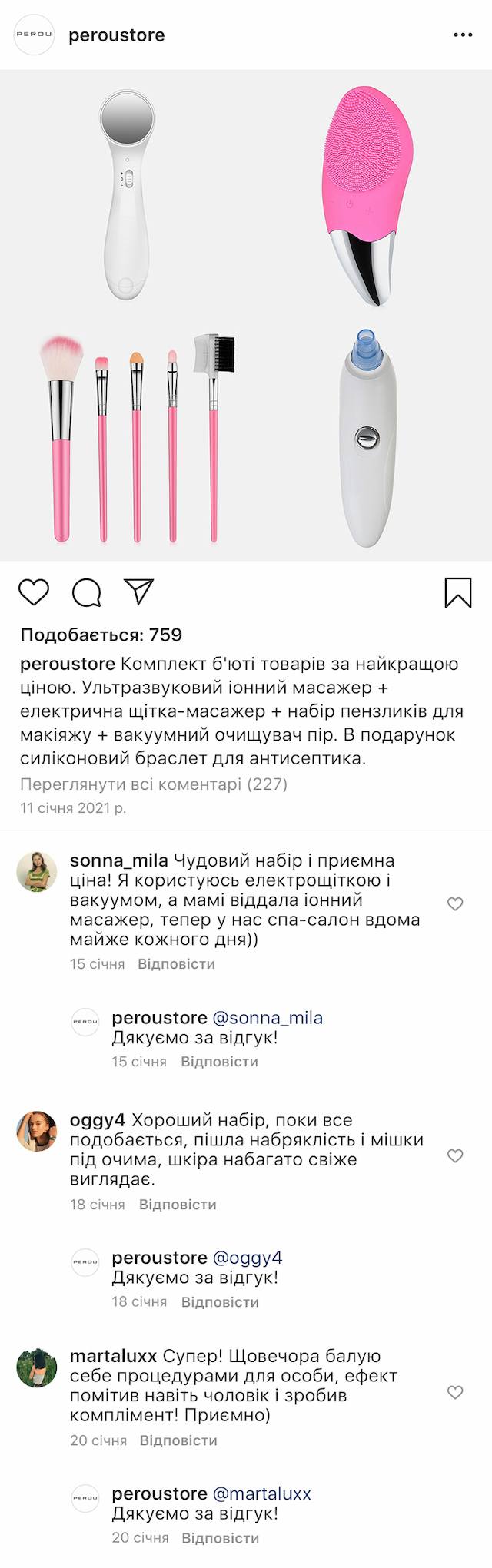Viewport: 492px width, 1568px height.
Task: Save post with bookmark icon
Action: coord(458,592)
